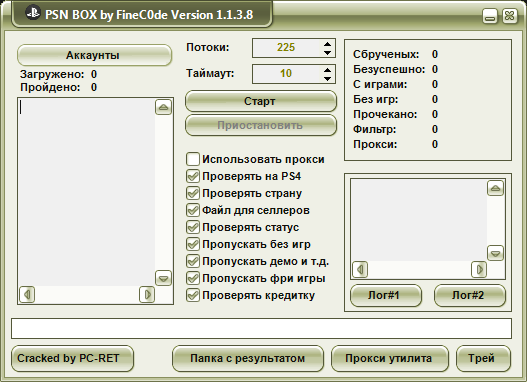Click the accounts list right scroll arrow
This screenshot has width=527, height=382.
coord(147,295)
